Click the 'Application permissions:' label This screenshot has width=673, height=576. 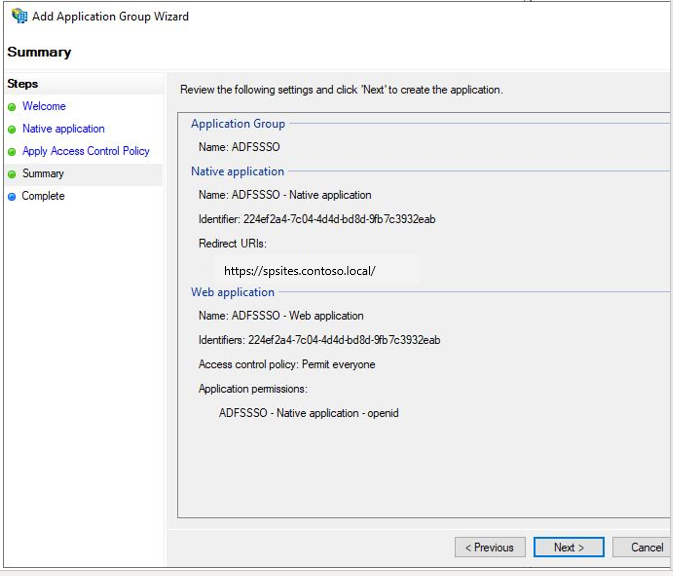[253, 389]
